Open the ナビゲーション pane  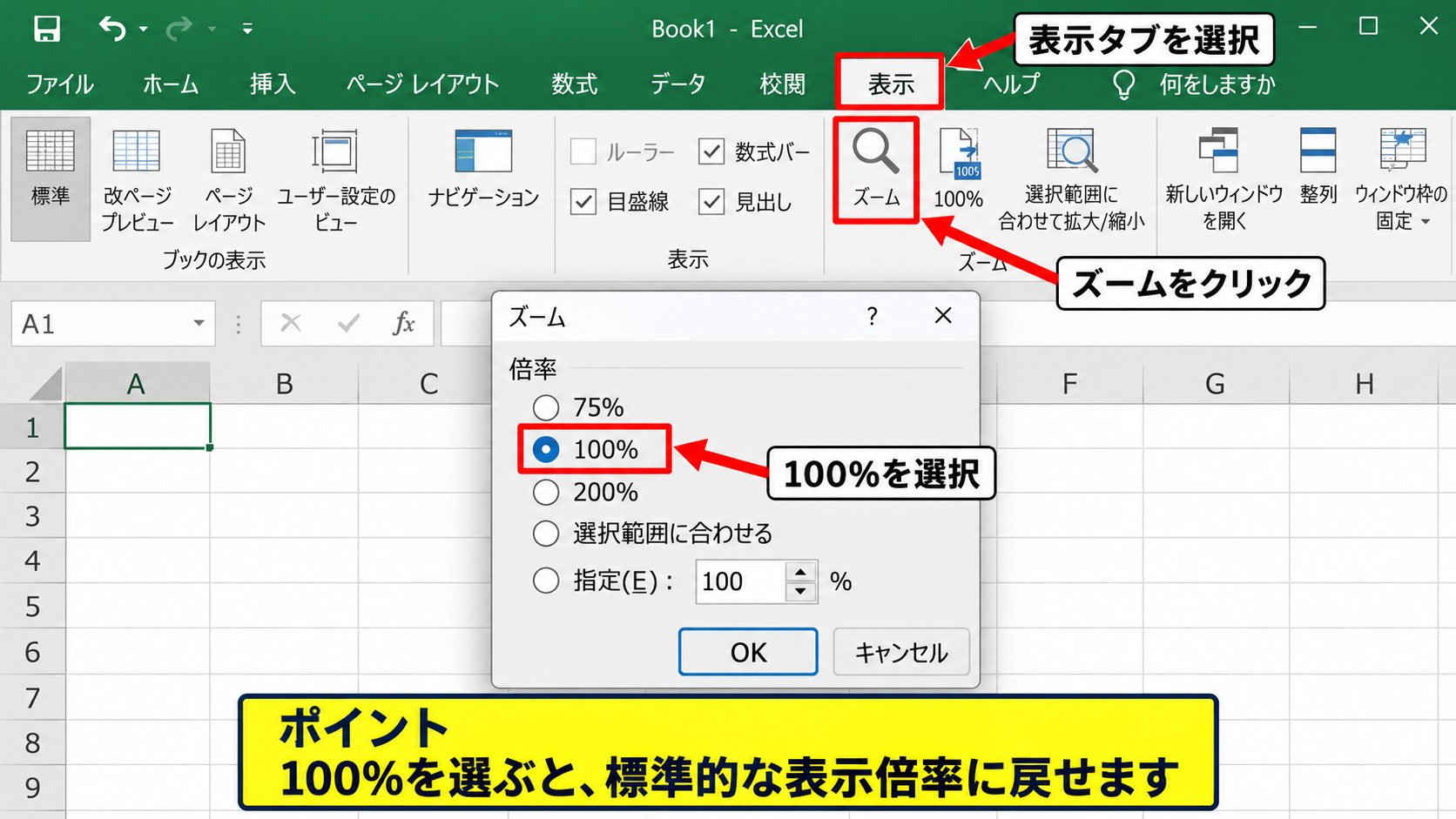(483, 170)
